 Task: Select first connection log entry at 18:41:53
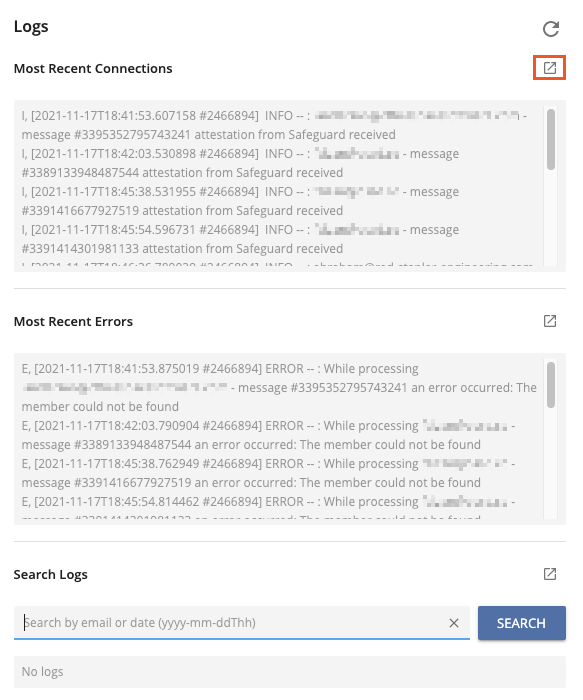pos(274,125)
